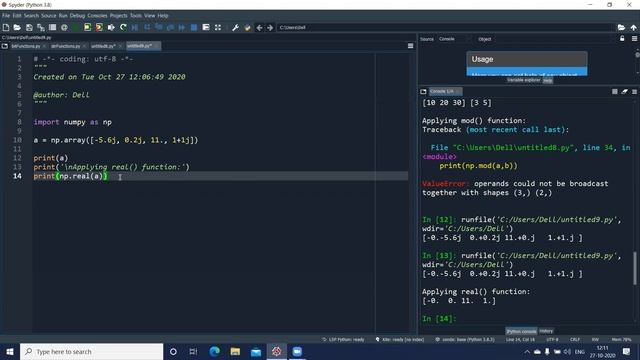
Task: Open the Search menu
Action: (31, 16)
